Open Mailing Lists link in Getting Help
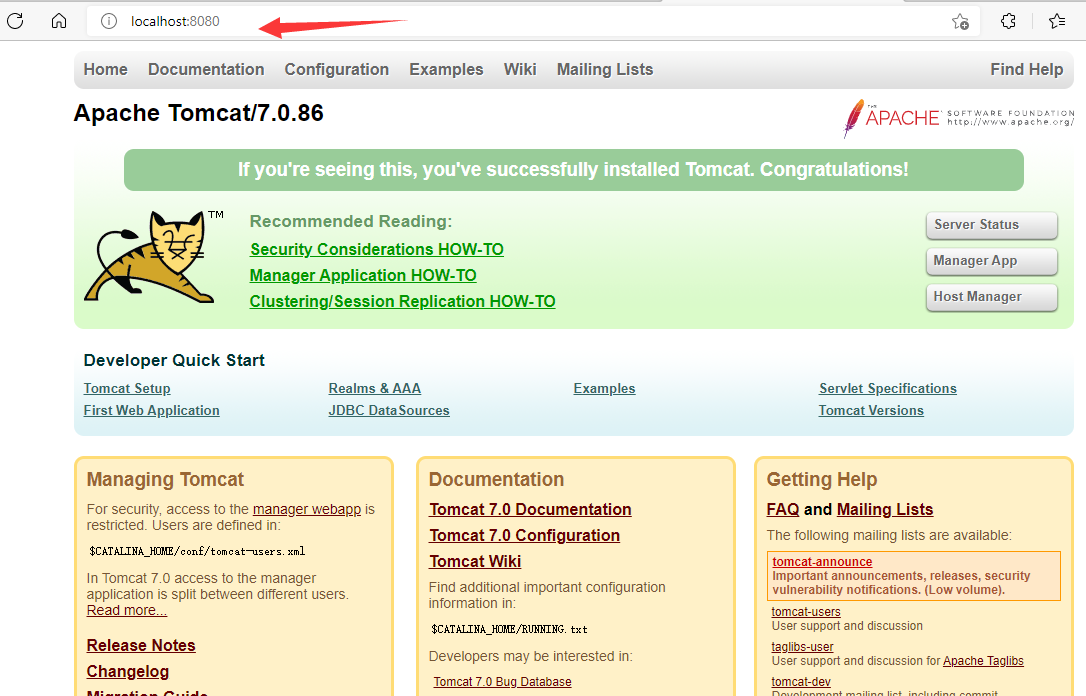This screenshot has height=696, width=1086. 885,510
